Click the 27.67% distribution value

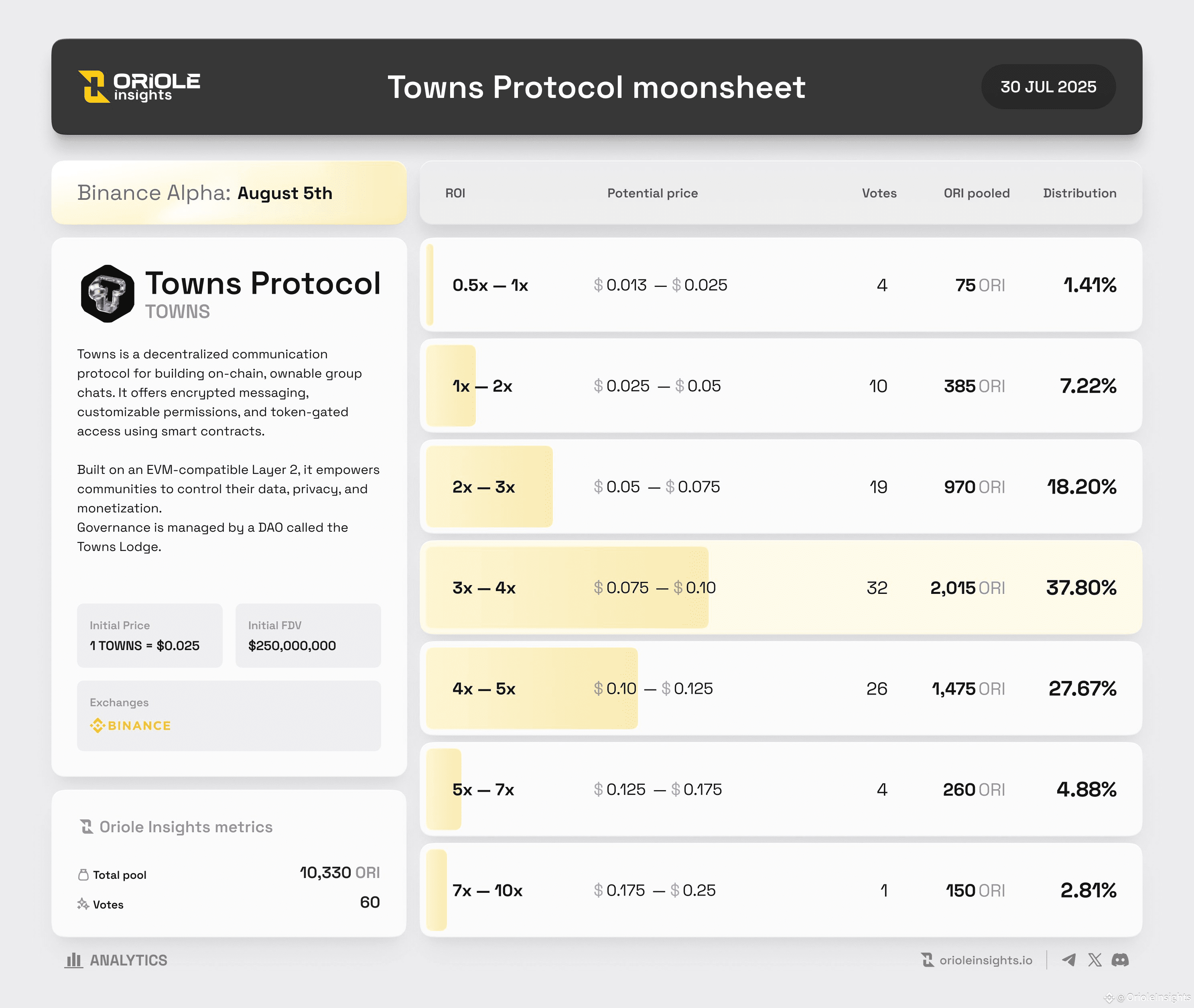tap(1082, 689)
